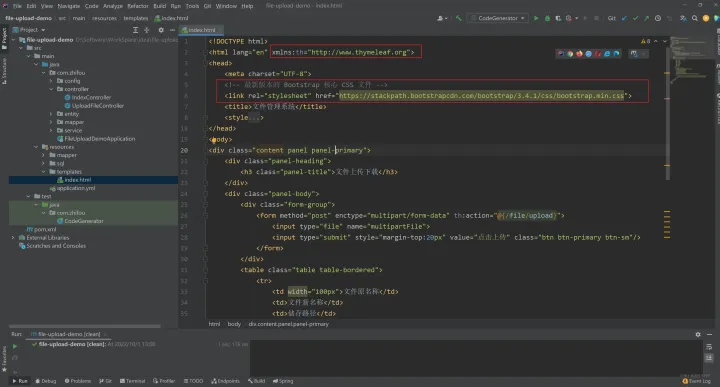720x387 pixels.
Task: Collapse all in the Project panel
Action: pyautogui.click(x=146, y=30)
